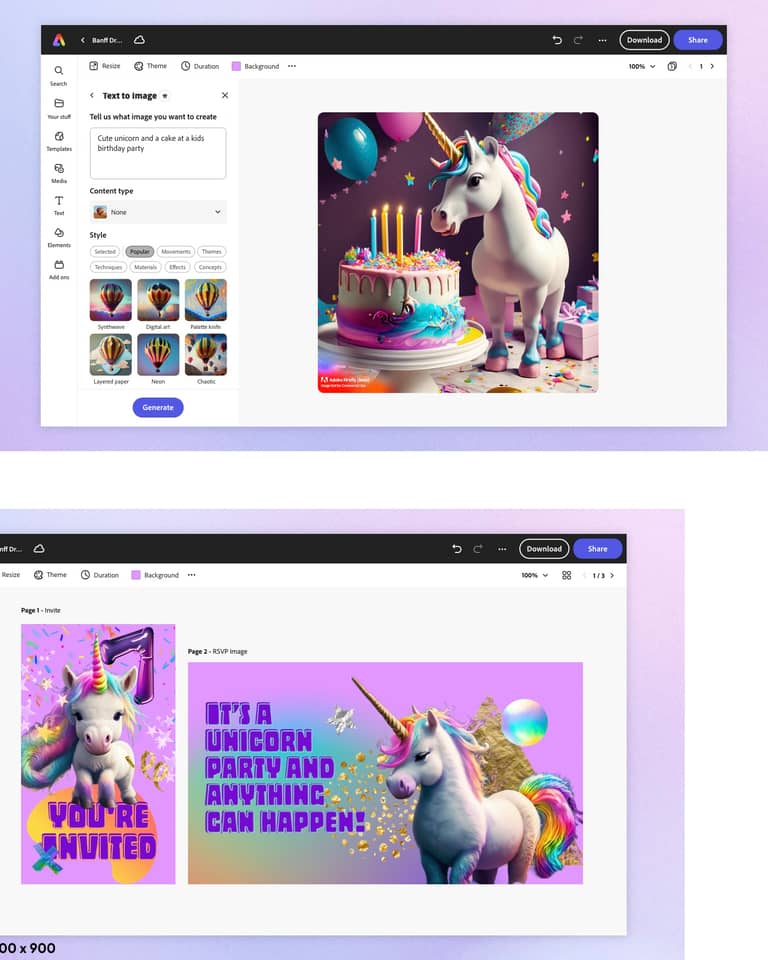Open Resize in the upper window toolbar
768x960 pixels.
tap(104, 66)
